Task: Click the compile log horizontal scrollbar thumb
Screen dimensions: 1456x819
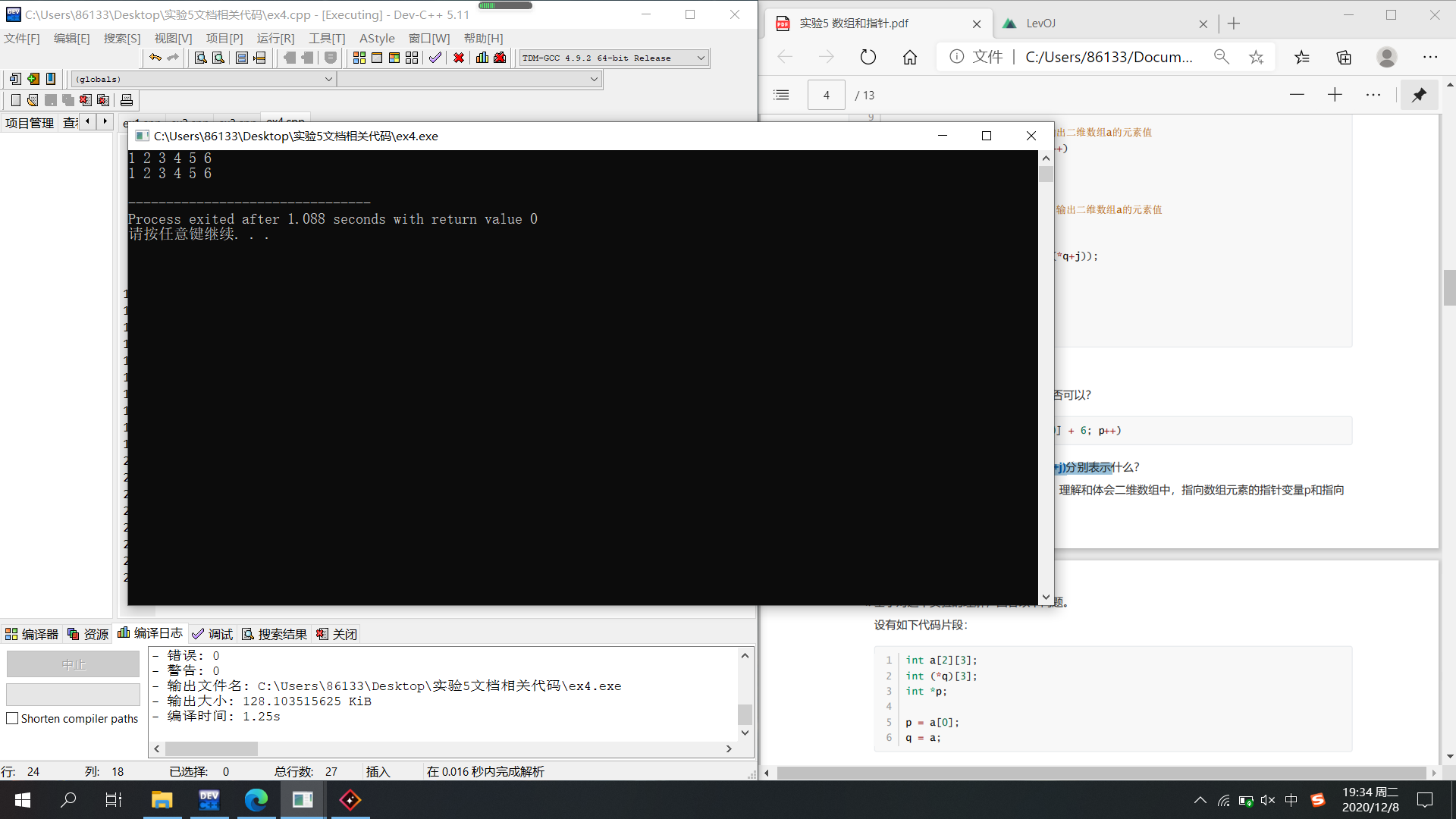Action: (212, 748)
